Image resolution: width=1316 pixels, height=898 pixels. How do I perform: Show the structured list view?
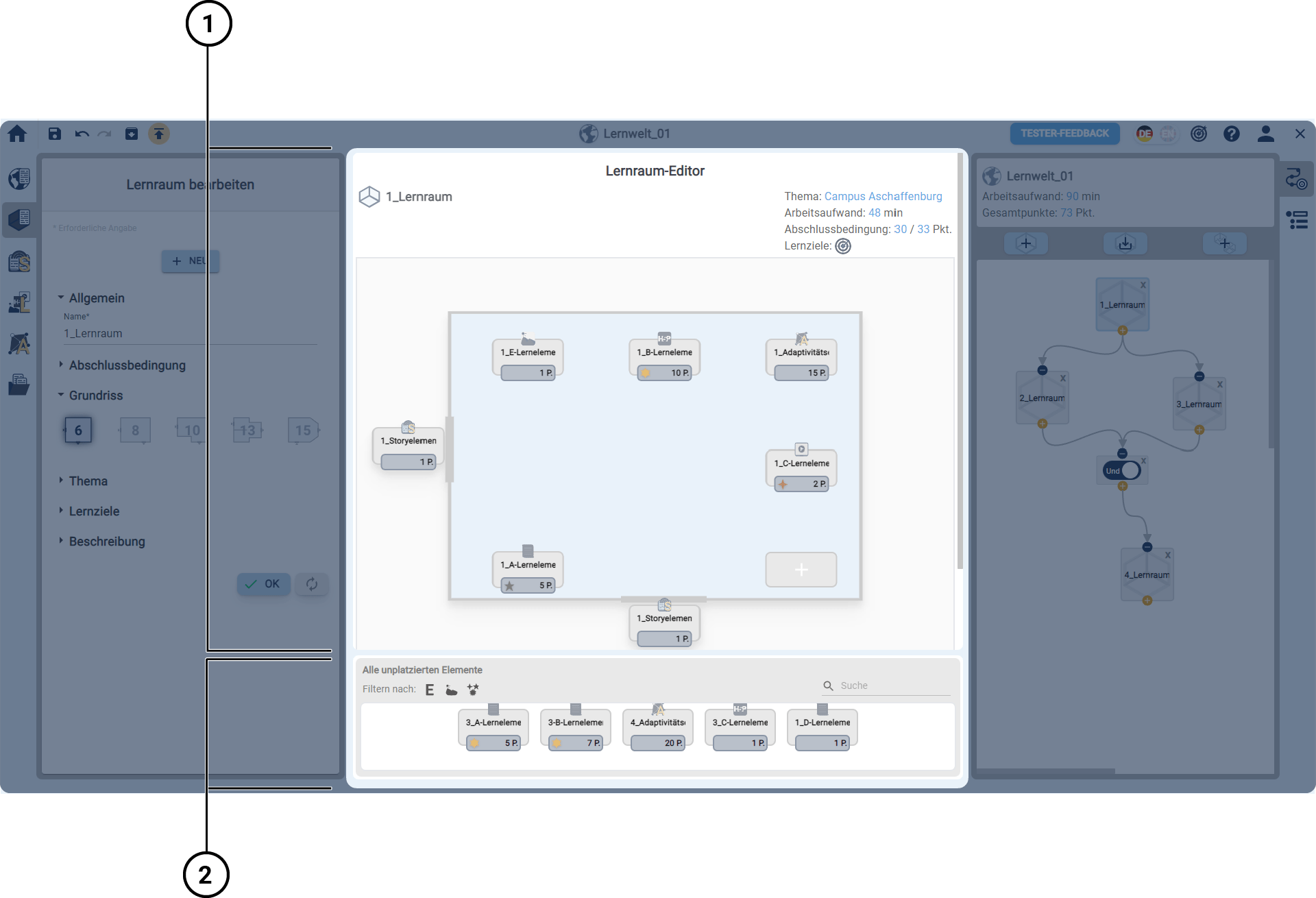click(x=1297, y=220)
